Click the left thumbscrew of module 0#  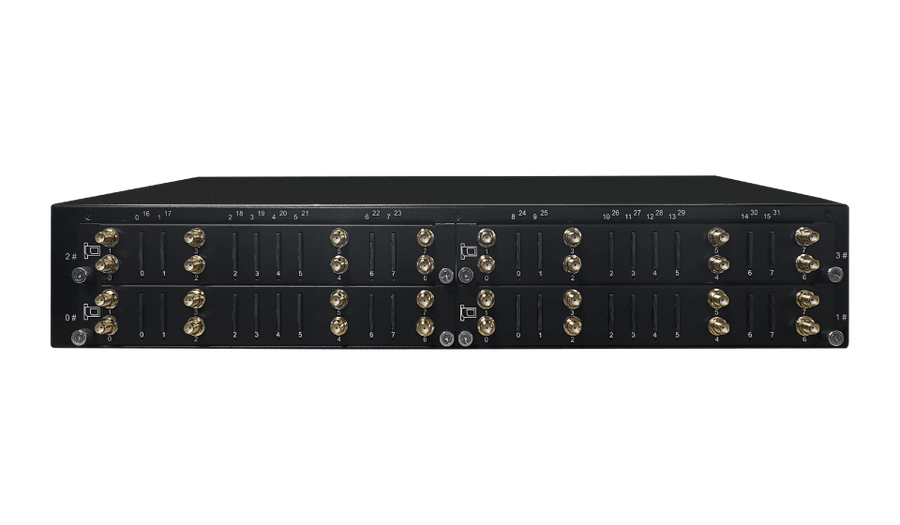tap(78, 337)
